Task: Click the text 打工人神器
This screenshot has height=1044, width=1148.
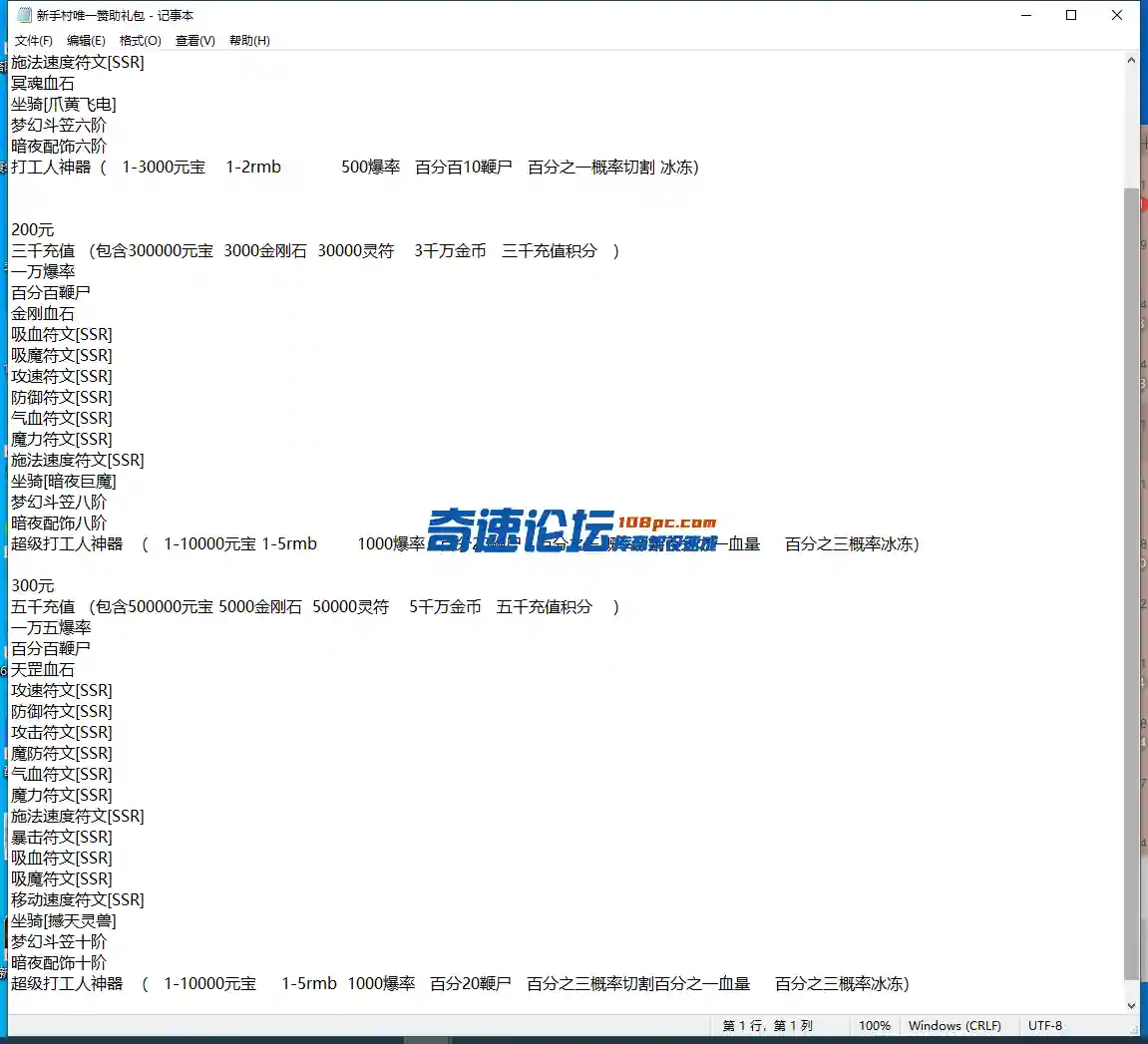Action: [51, 167]
